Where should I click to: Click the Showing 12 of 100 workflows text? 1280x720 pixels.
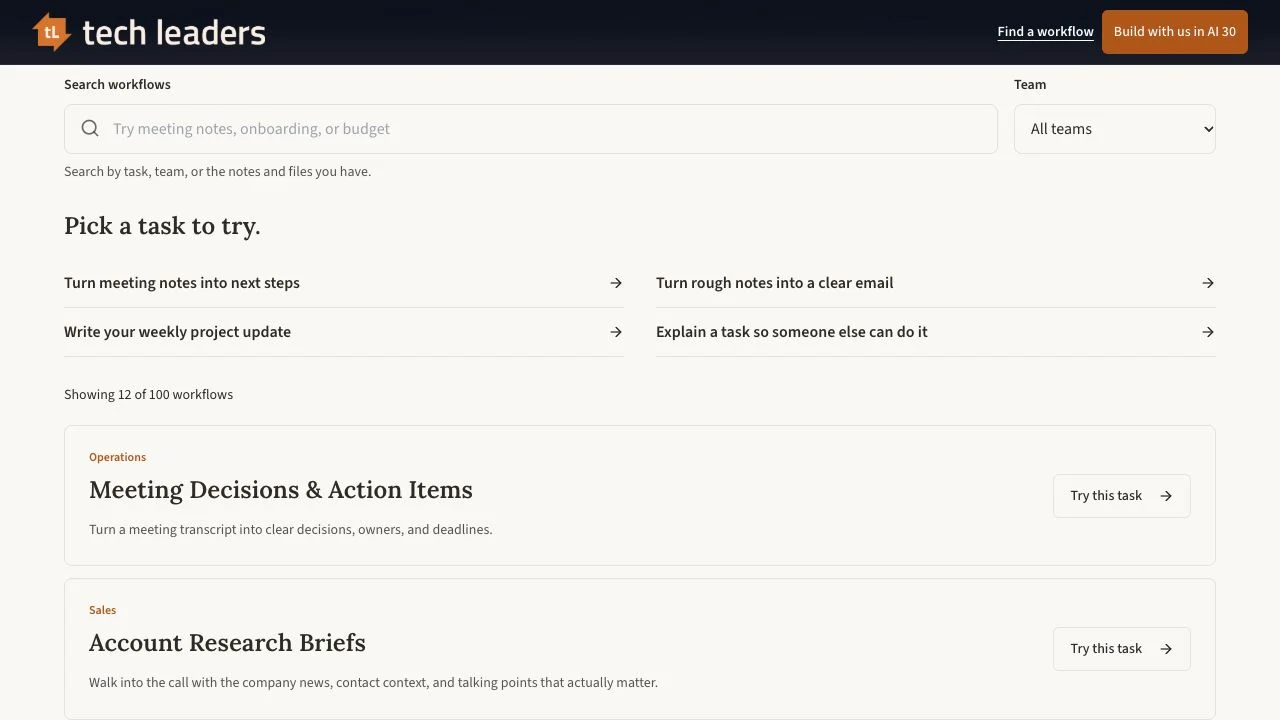148,395
